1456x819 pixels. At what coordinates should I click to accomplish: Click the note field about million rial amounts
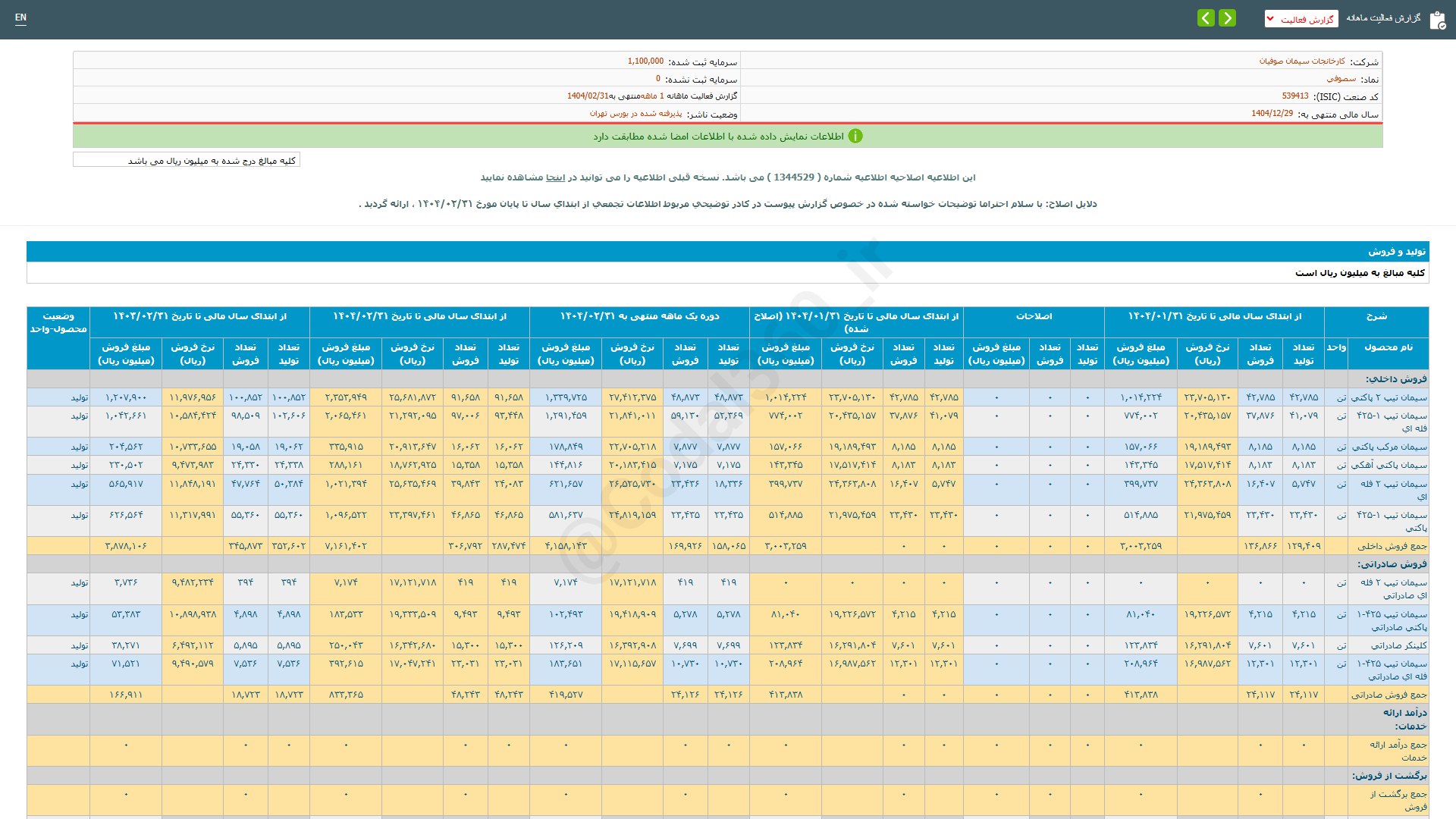[187, 160]
